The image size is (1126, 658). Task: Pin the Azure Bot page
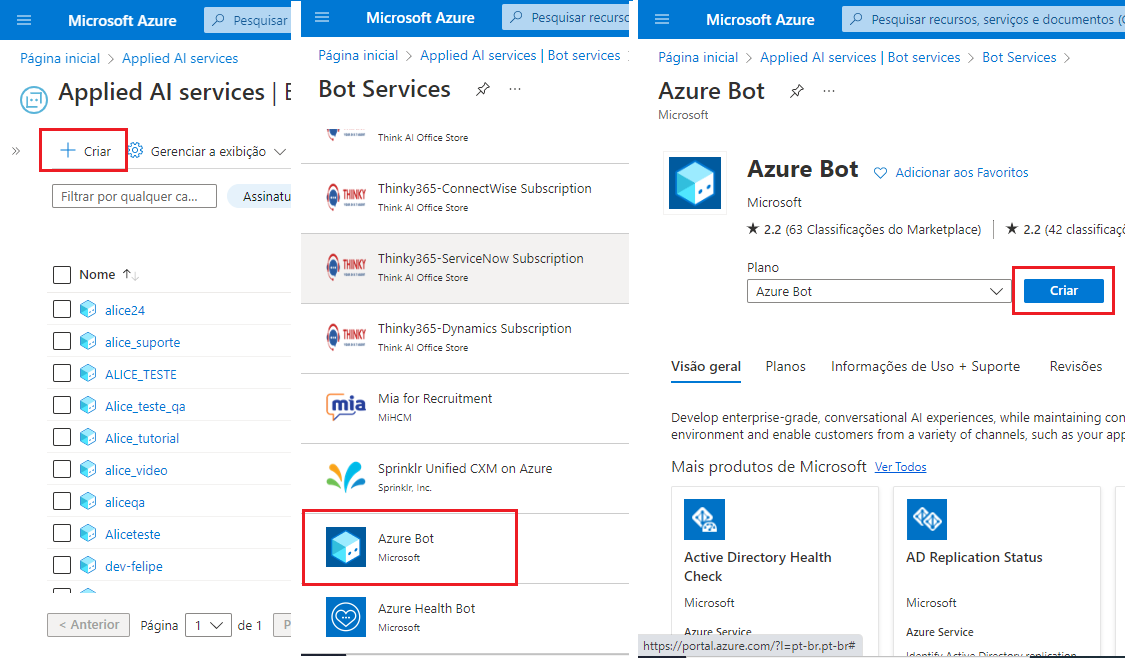pos(796,91)
